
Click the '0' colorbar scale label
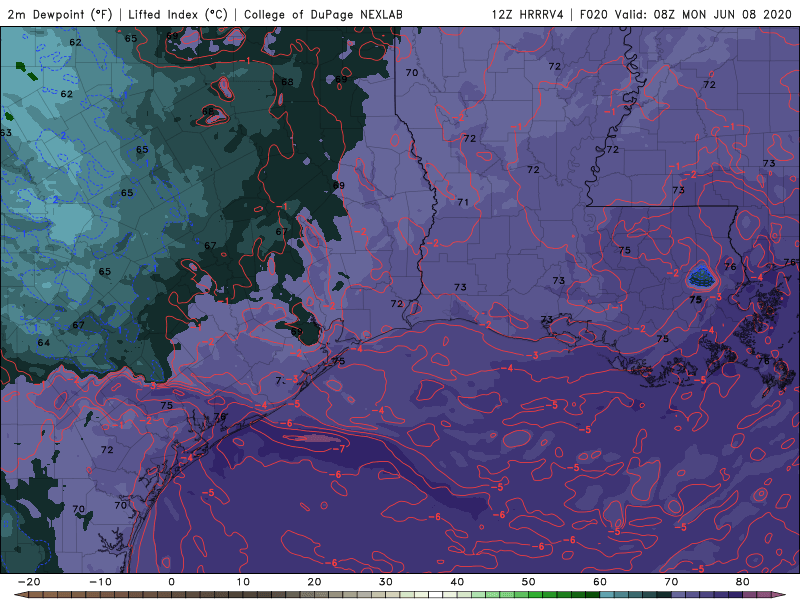point(171,582)
